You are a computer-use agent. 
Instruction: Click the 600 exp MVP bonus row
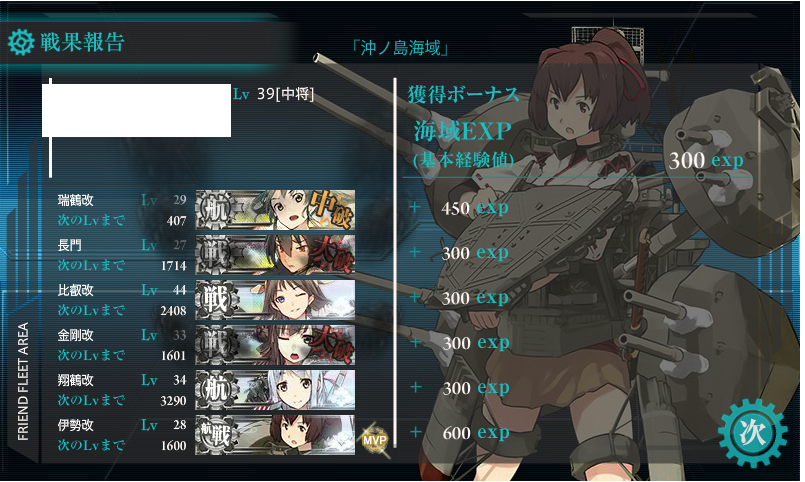point(461,433)
